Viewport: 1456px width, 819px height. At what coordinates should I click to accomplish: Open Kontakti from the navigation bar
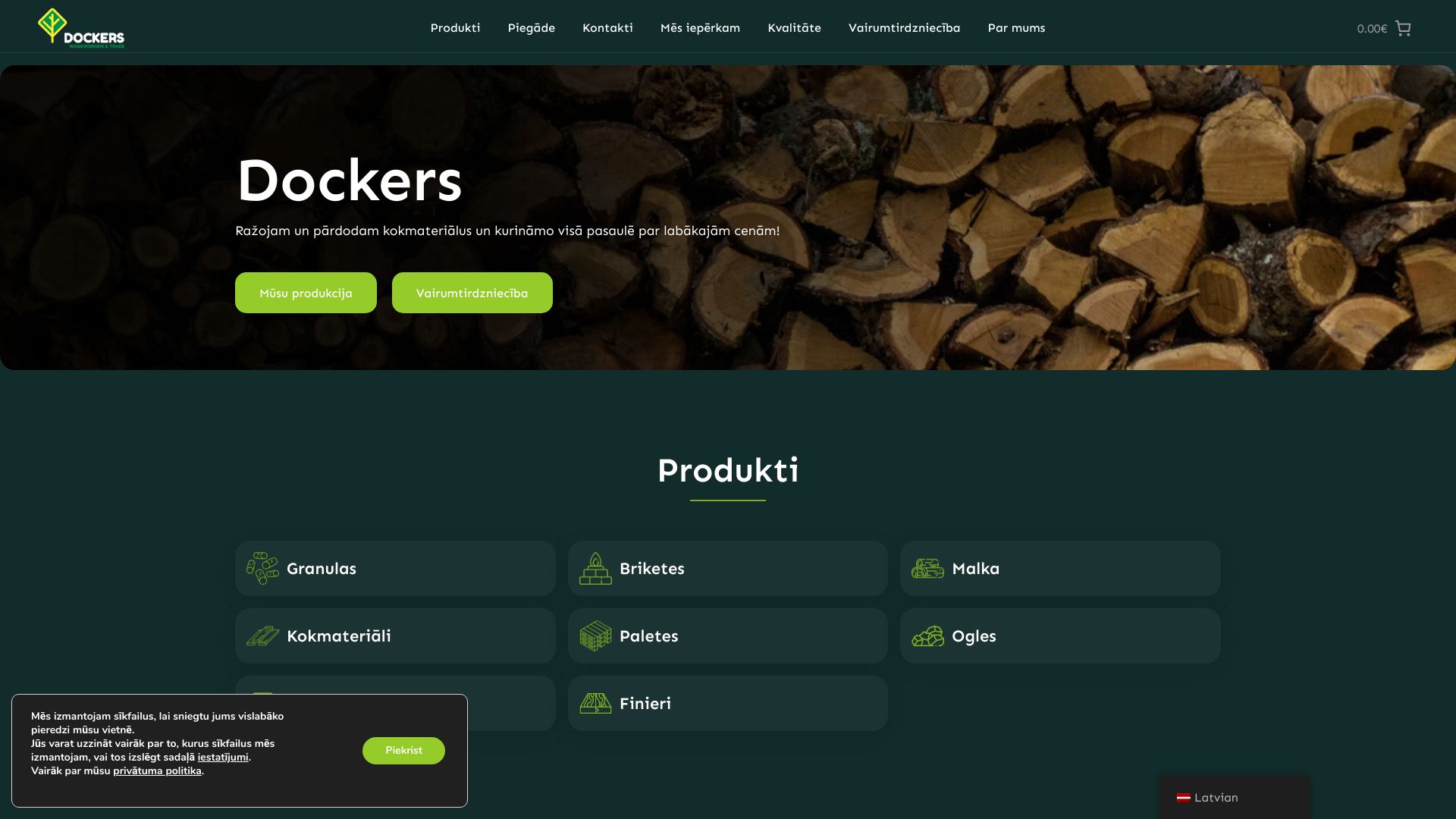click(x=607, y=28)
